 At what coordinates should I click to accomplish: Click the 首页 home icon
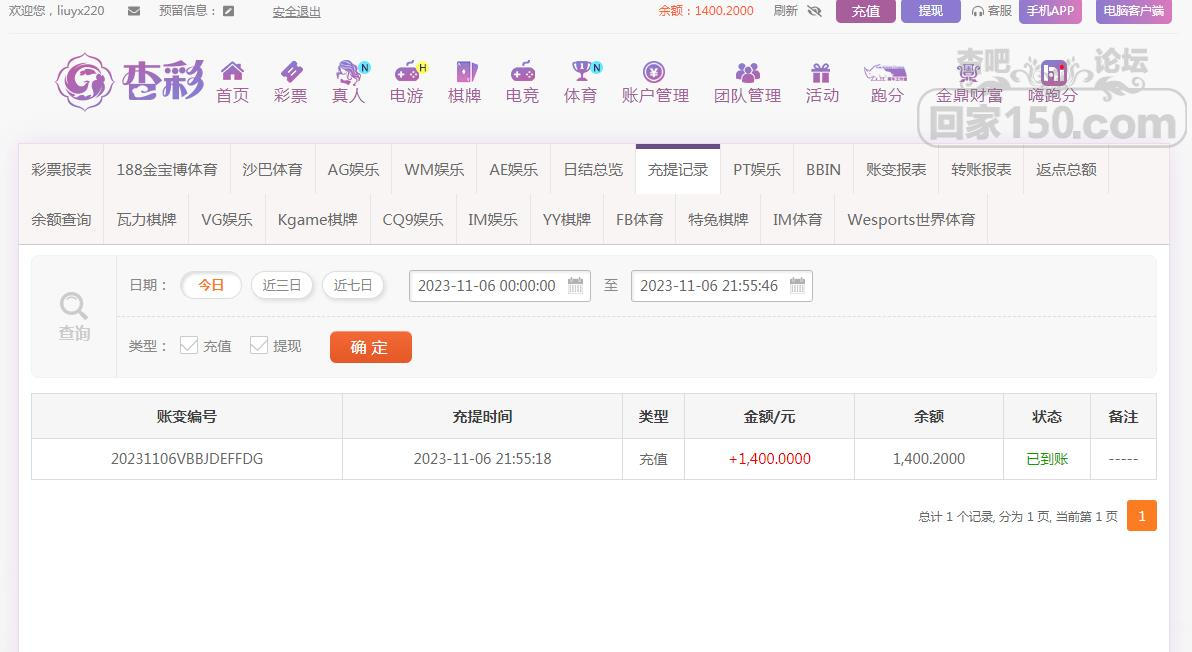click(x=232, y=72)
